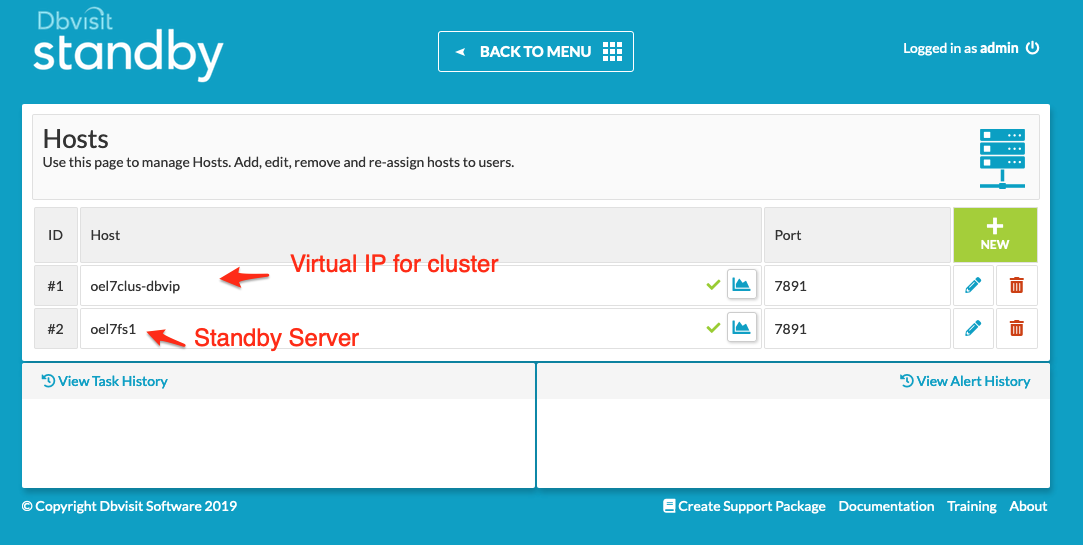Click the Hosts page heading
The image size is (1083, 545).
click(76, 139)
